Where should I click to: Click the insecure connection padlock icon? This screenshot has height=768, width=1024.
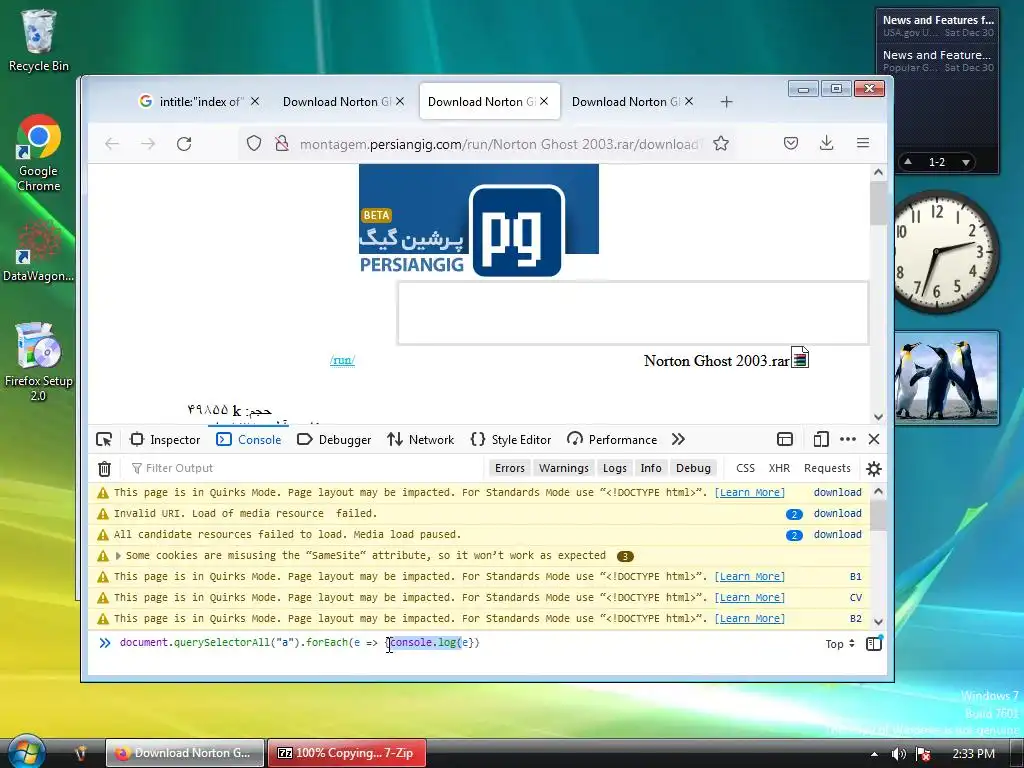click(281, 143)
